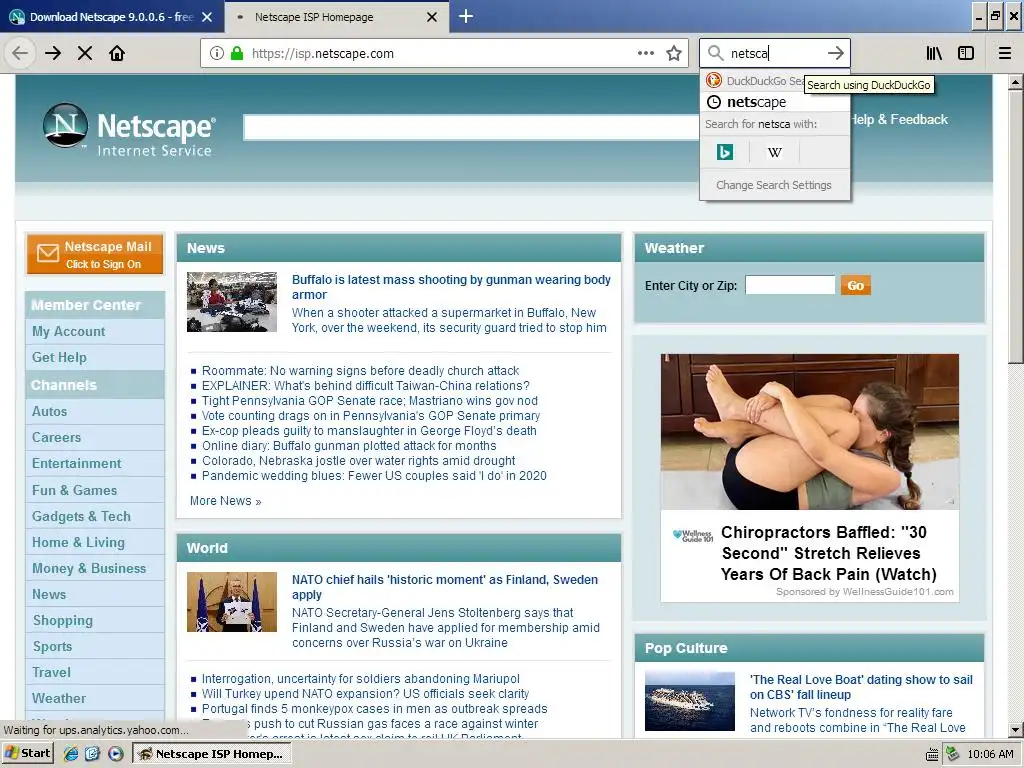Screen dimensions: 1024x768
Task: Open My Account in Member Center
Action: (x=69, y=331)
